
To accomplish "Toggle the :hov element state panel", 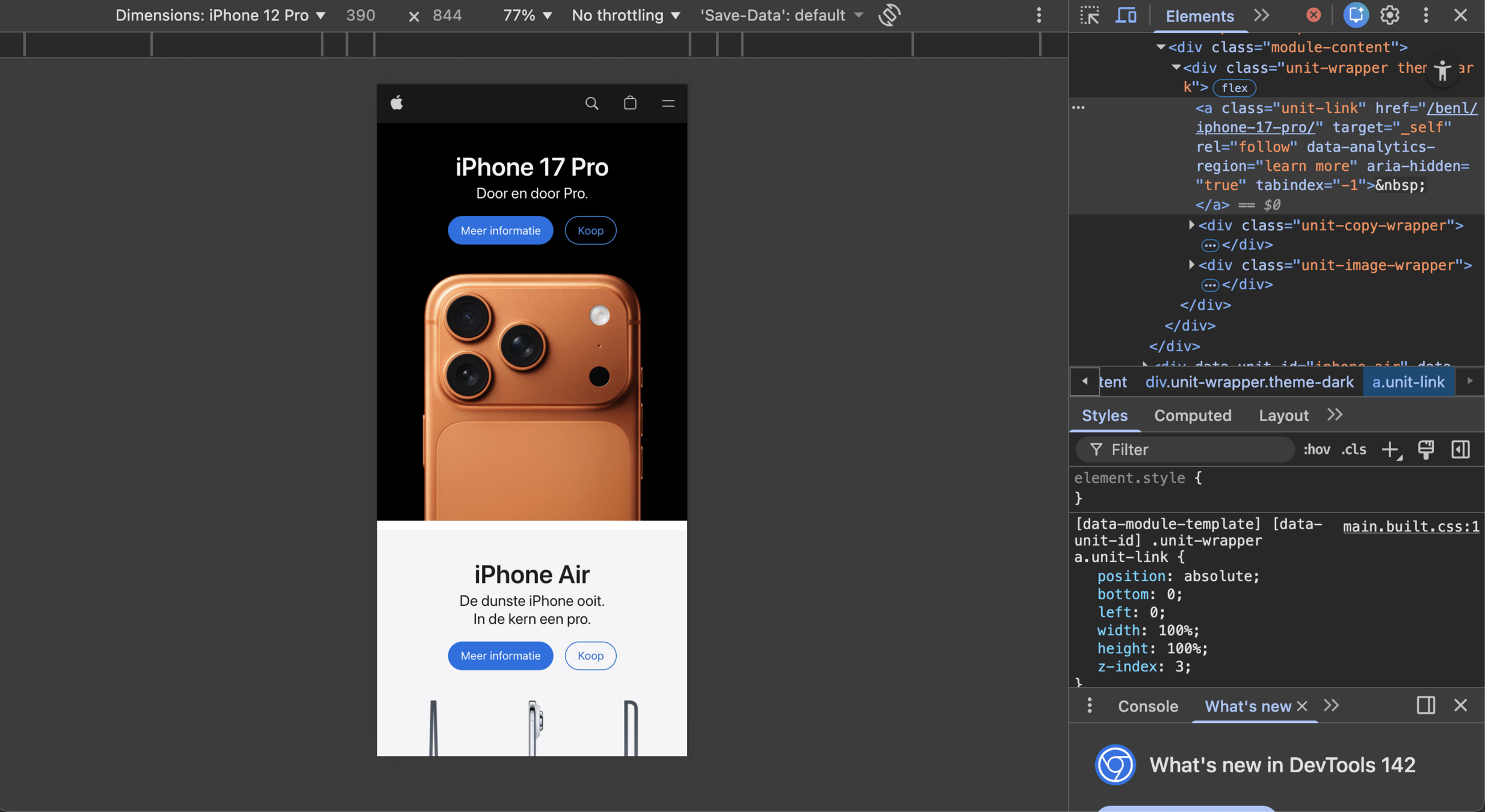I will tap(1317, 449).
